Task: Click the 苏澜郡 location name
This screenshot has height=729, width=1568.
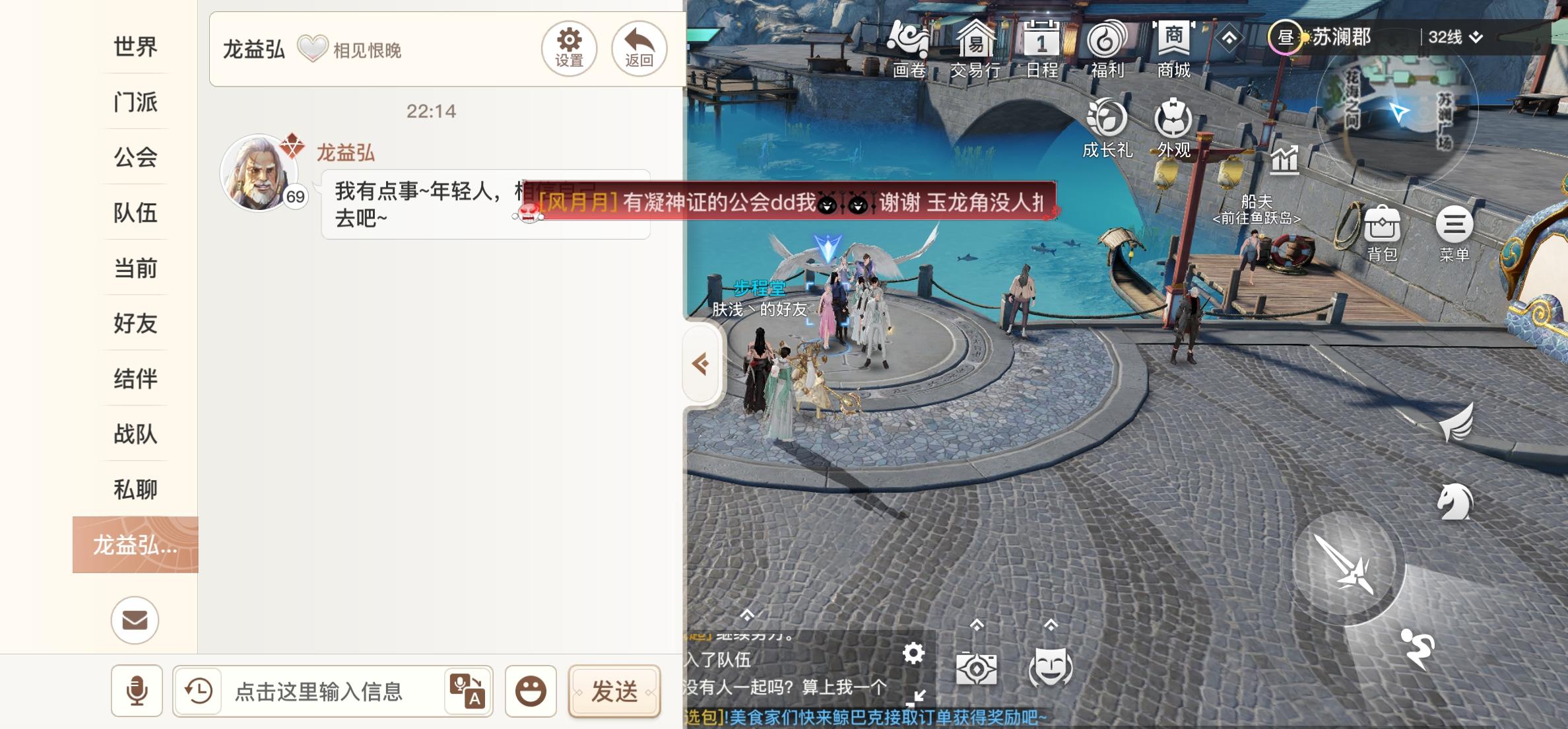Action: [x=1341, y=37]
